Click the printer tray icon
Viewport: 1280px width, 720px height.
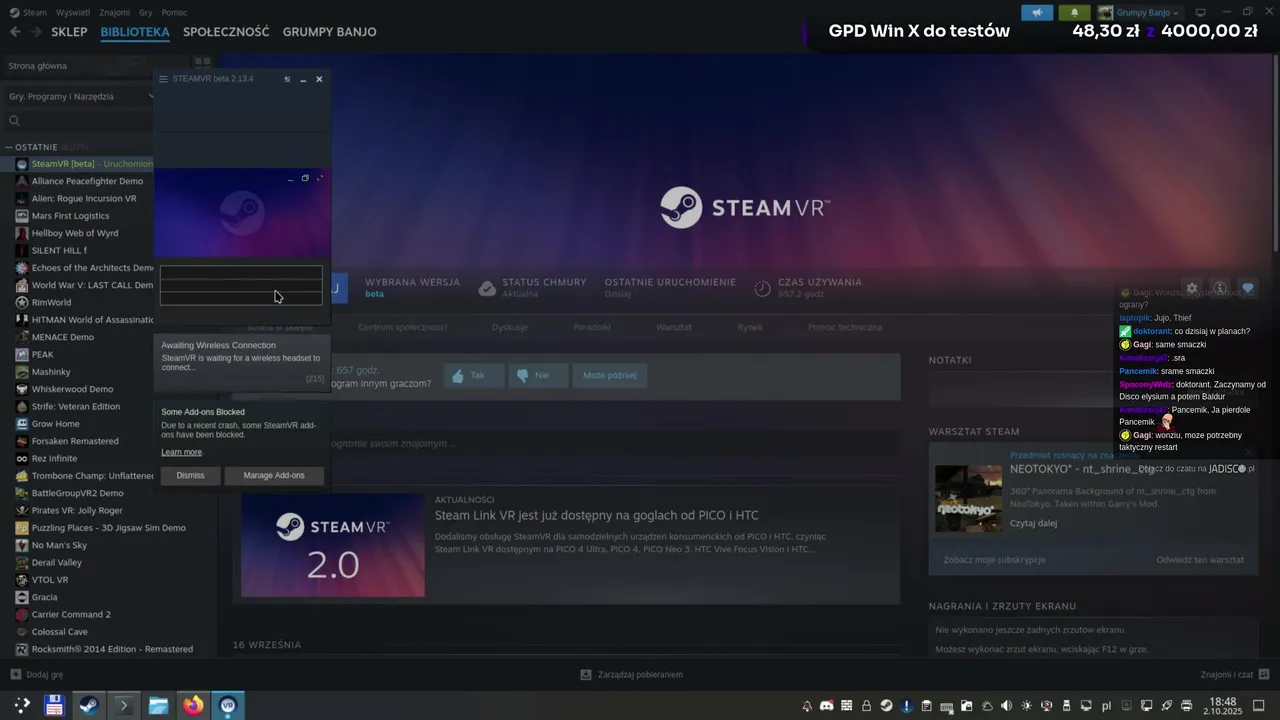[x=1186, y=706]
